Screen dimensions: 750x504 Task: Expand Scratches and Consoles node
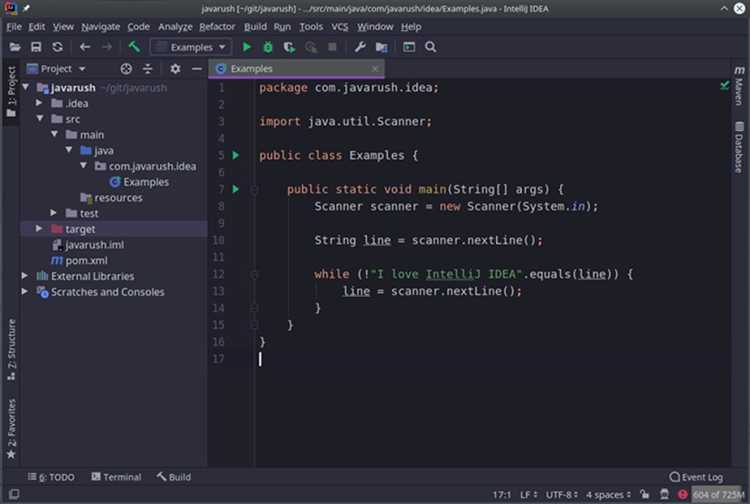click(x=24, y=291)
